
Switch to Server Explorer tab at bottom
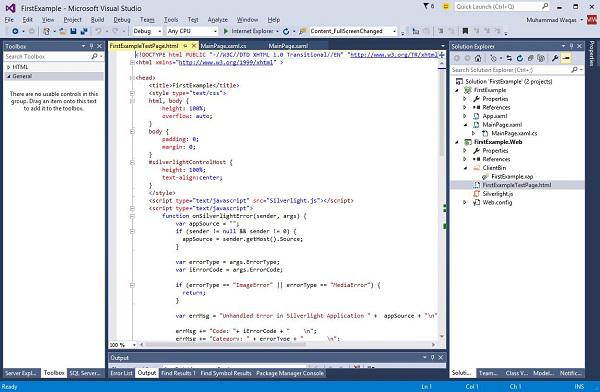[x=21, y=373]
